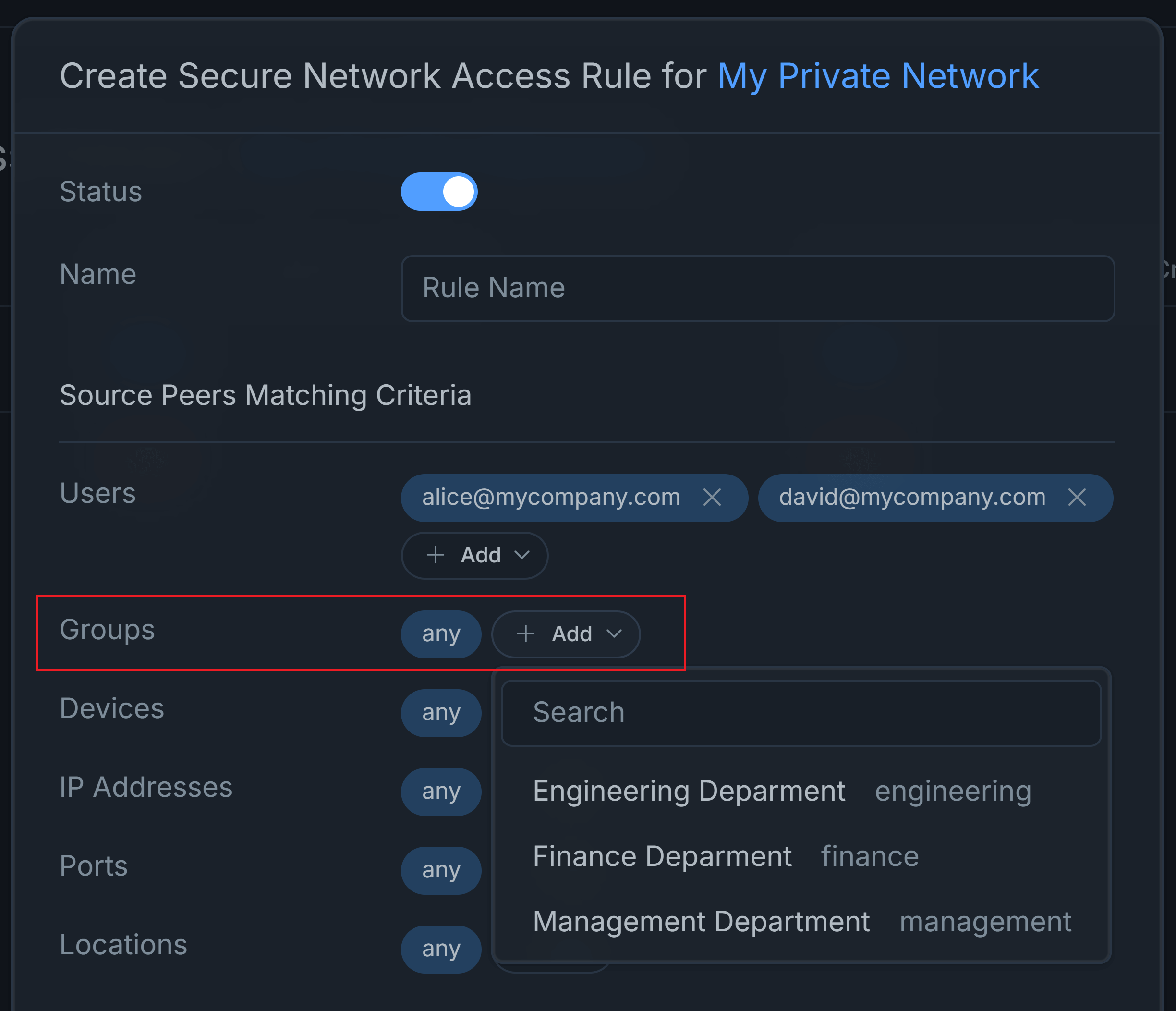
Task: Remove david@mycompany.com user chip
Action: click(x=1077, y=497)
